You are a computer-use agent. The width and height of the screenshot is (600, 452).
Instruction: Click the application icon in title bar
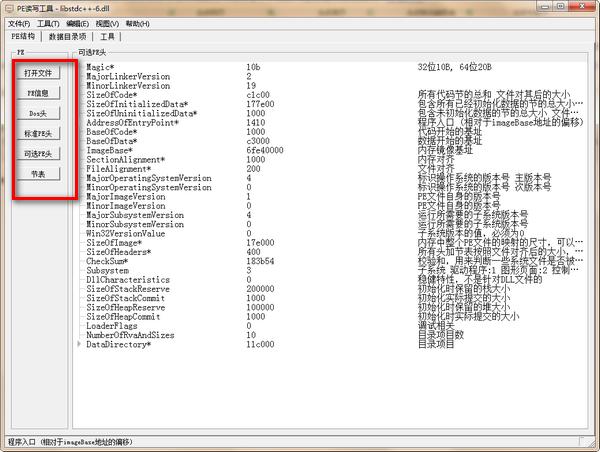click(10, 8)
